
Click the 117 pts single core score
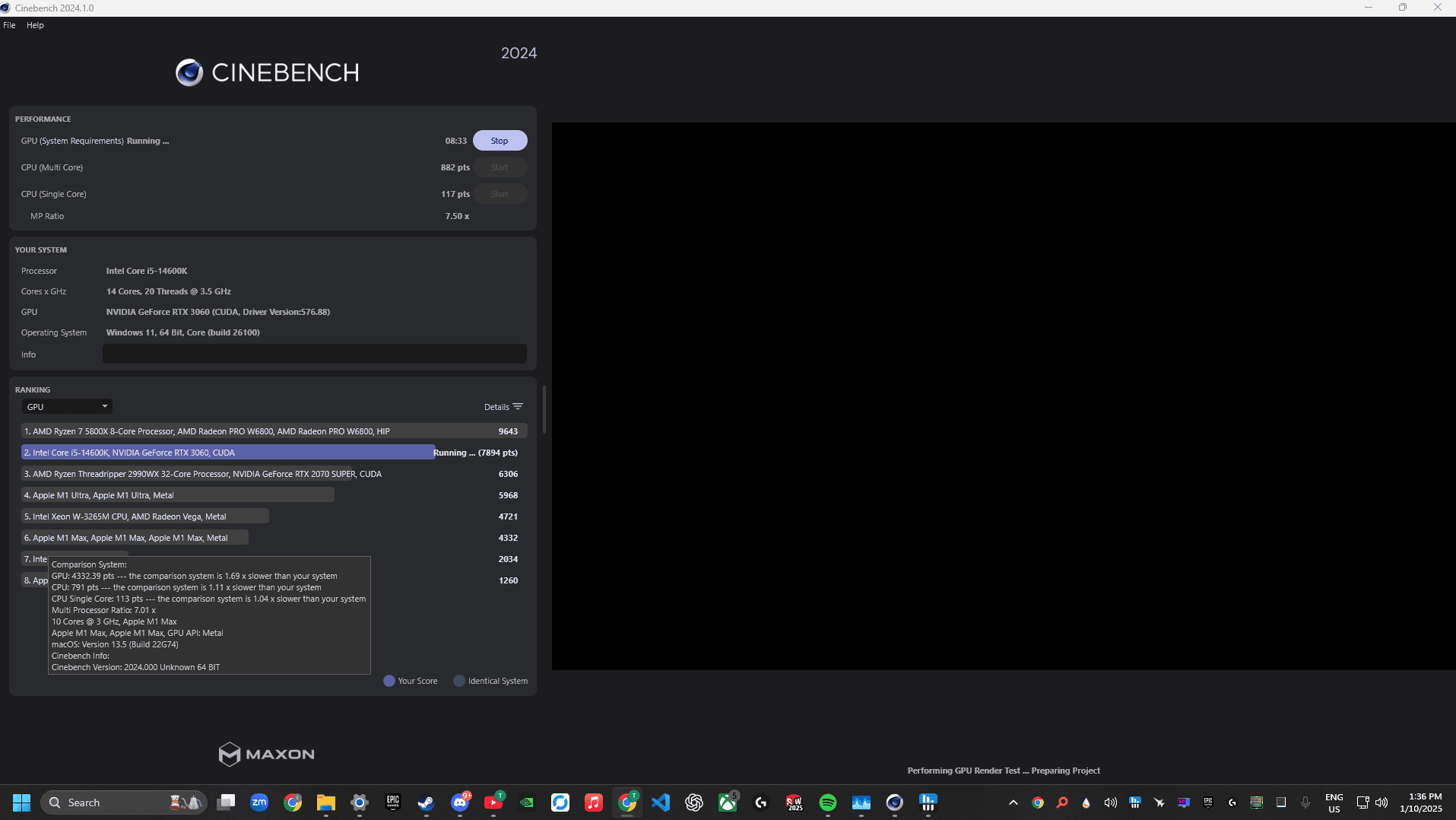455,194
